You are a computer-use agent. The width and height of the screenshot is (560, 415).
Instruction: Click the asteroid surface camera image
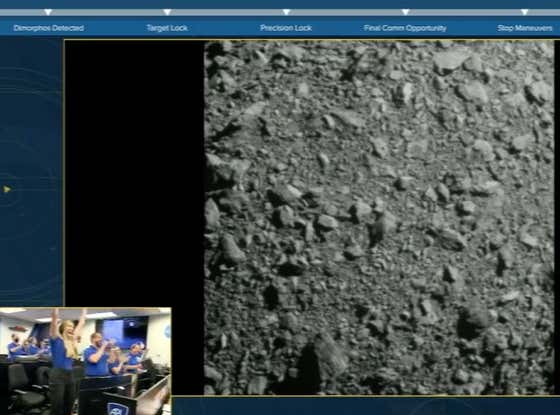pos(379,217)
